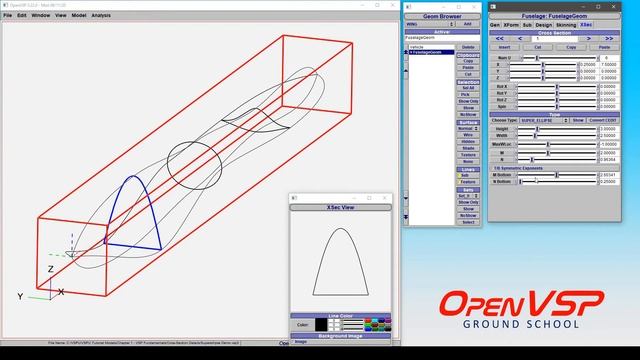The height and width of the screenshot is (360, 640).
Task: Open the Analysis menu
Action: 101,15
